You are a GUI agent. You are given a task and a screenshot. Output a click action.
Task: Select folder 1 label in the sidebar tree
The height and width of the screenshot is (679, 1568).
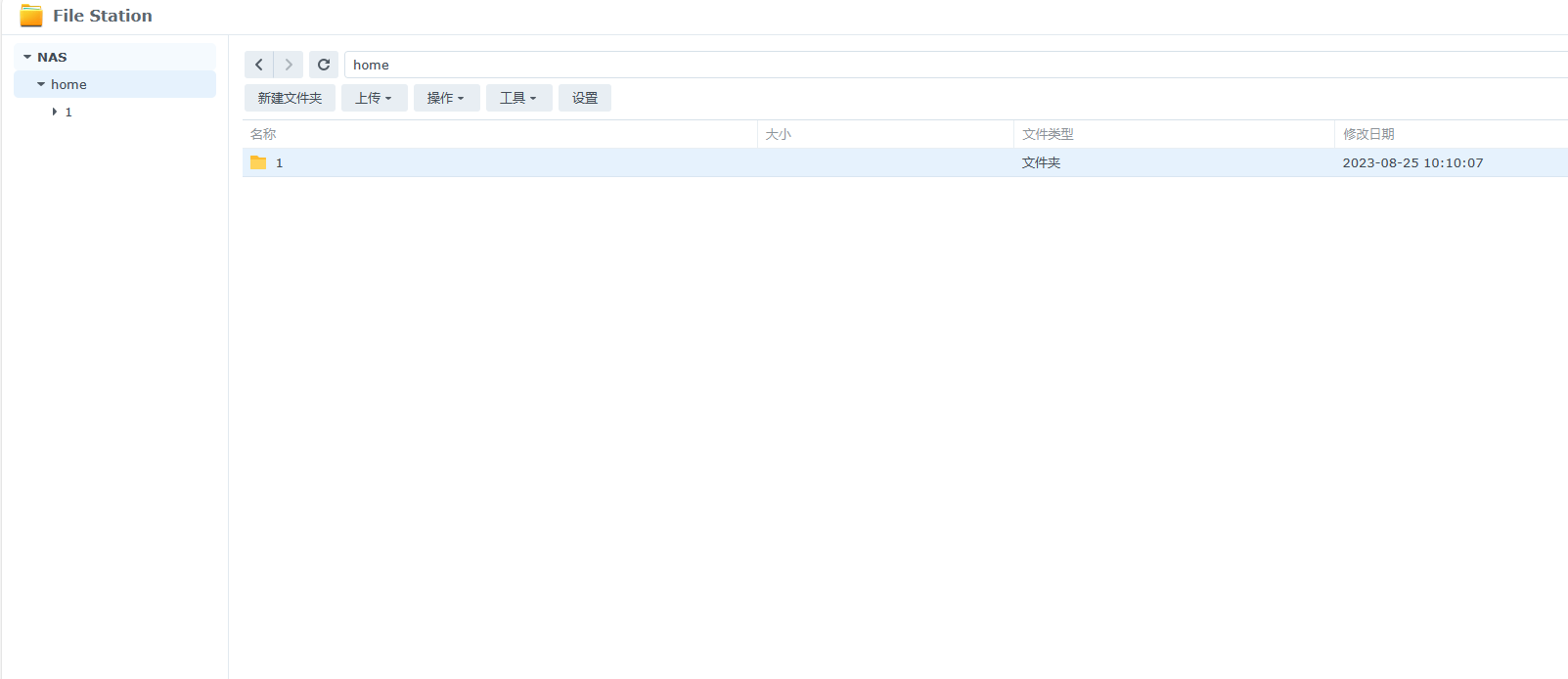[x=68, y=113]
